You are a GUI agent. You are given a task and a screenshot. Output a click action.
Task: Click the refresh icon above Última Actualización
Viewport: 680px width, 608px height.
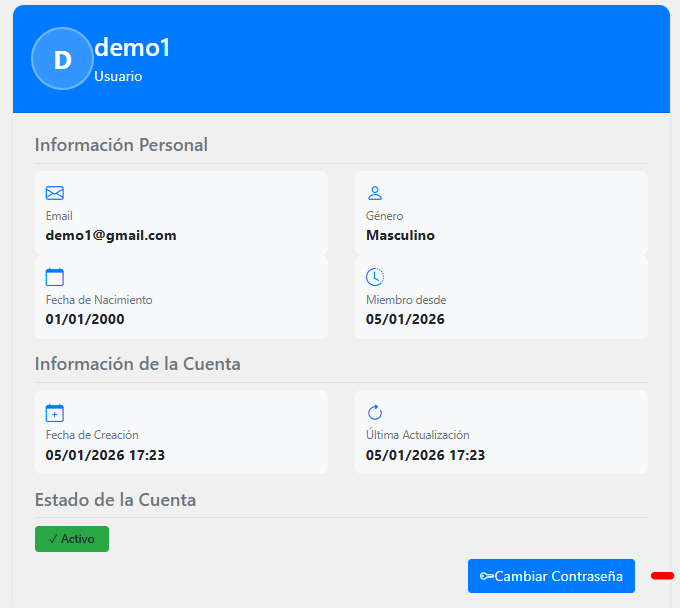point(375,412)
